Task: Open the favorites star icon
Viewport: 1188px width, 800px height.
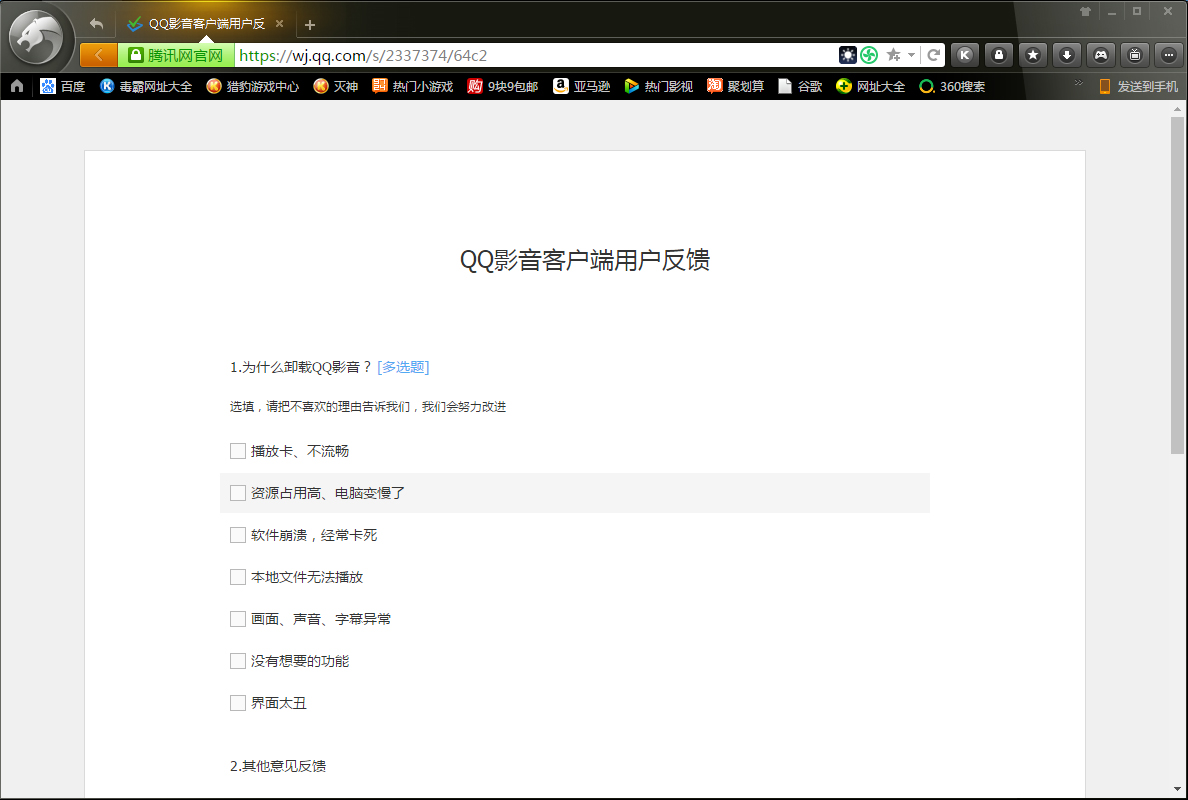Action: (x=1032, y=54)
